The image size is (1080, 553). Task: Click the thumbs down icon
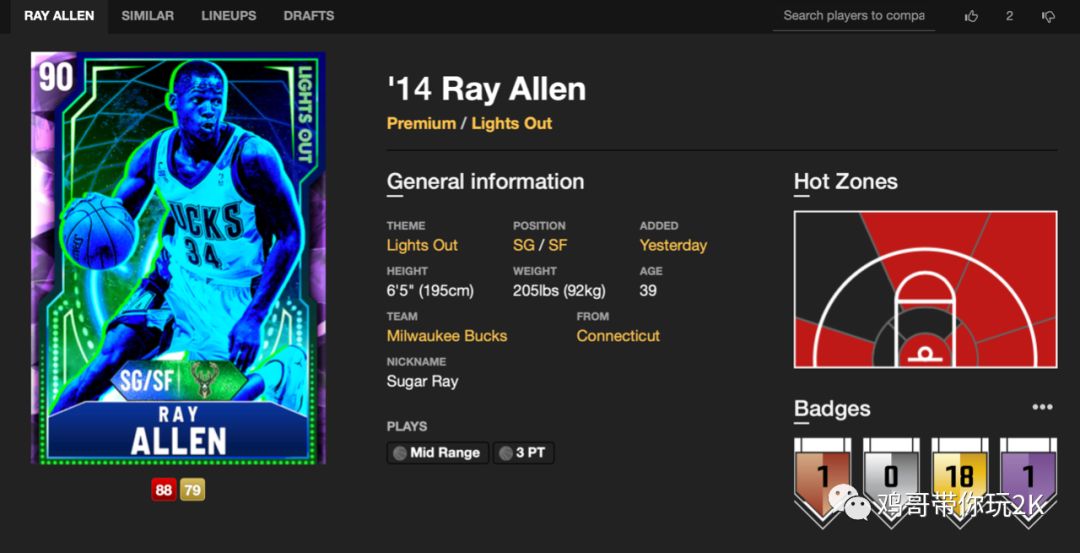pyautogui.click(x=1048, y=16)
